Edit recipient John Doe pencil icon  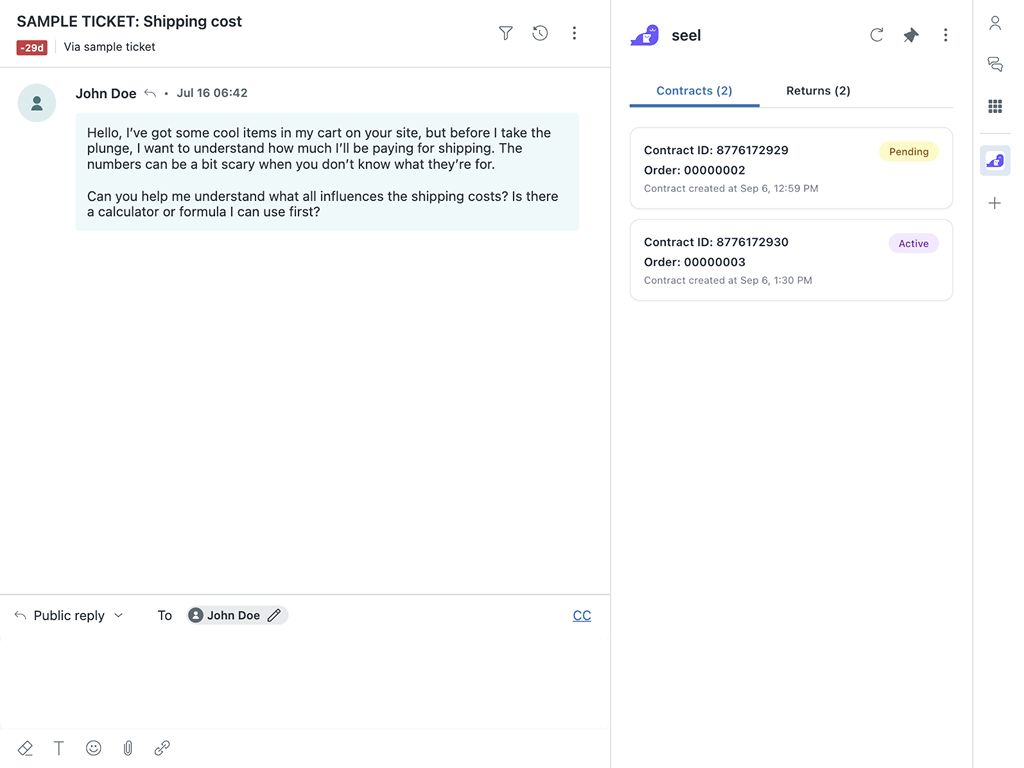click(274, 616)
